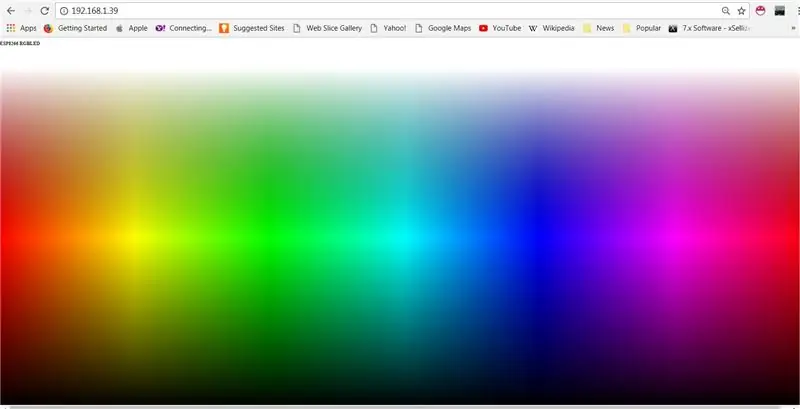Go back to the previous page
Screen dimensions: 800x409
(x=11, y=11)
